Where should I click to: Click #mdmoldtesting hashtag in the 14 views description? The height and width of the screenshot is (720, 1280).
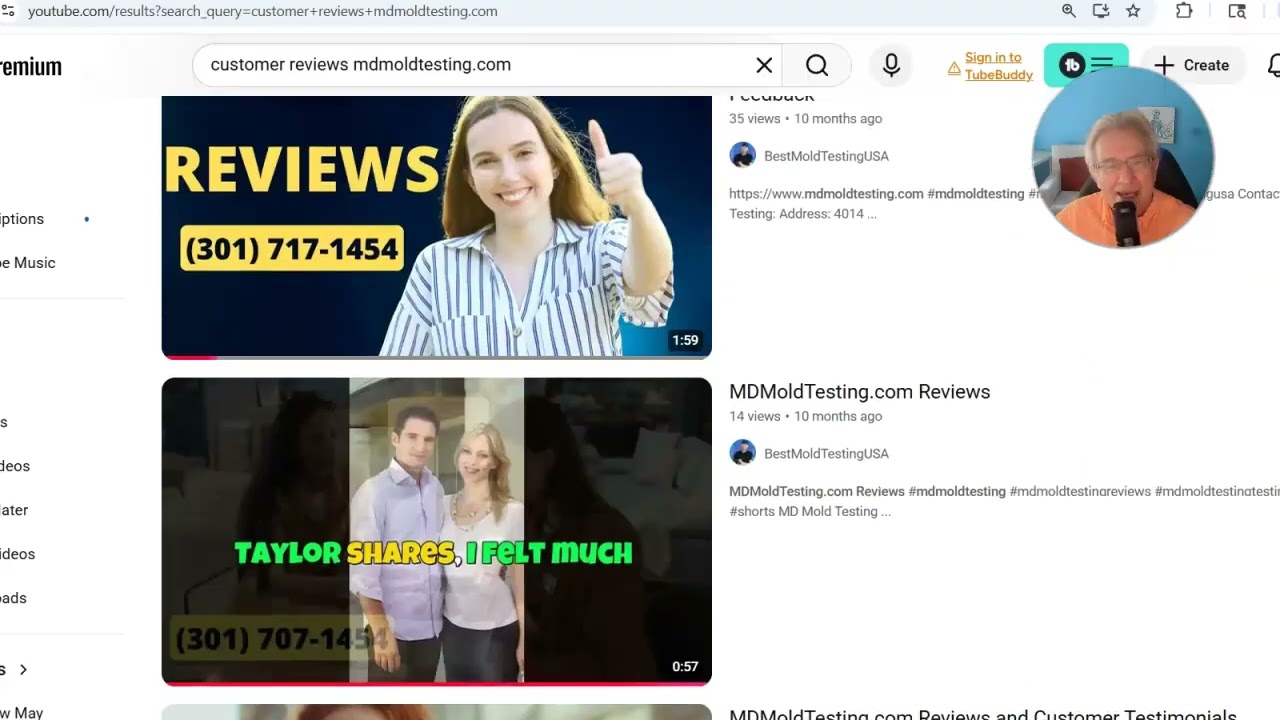click(957, 491)
